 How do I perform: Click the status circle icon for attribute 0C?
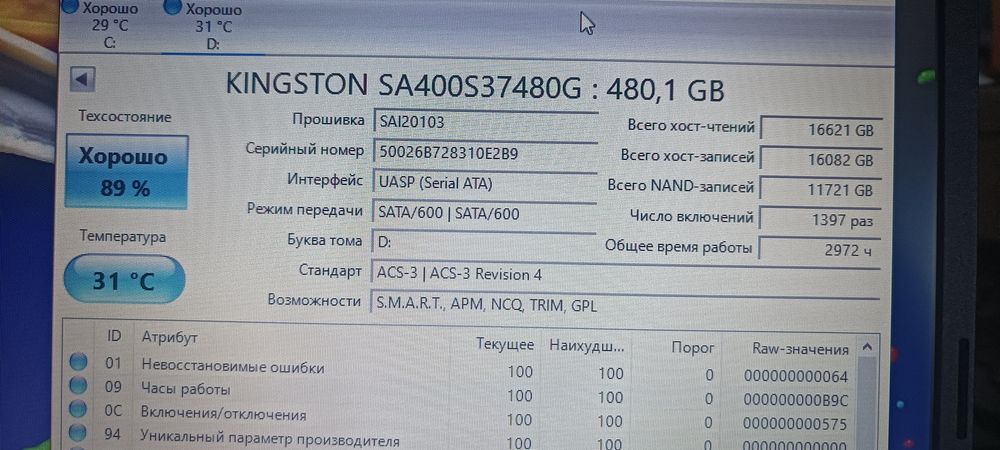pyautogui.click(x=78, y=409)
